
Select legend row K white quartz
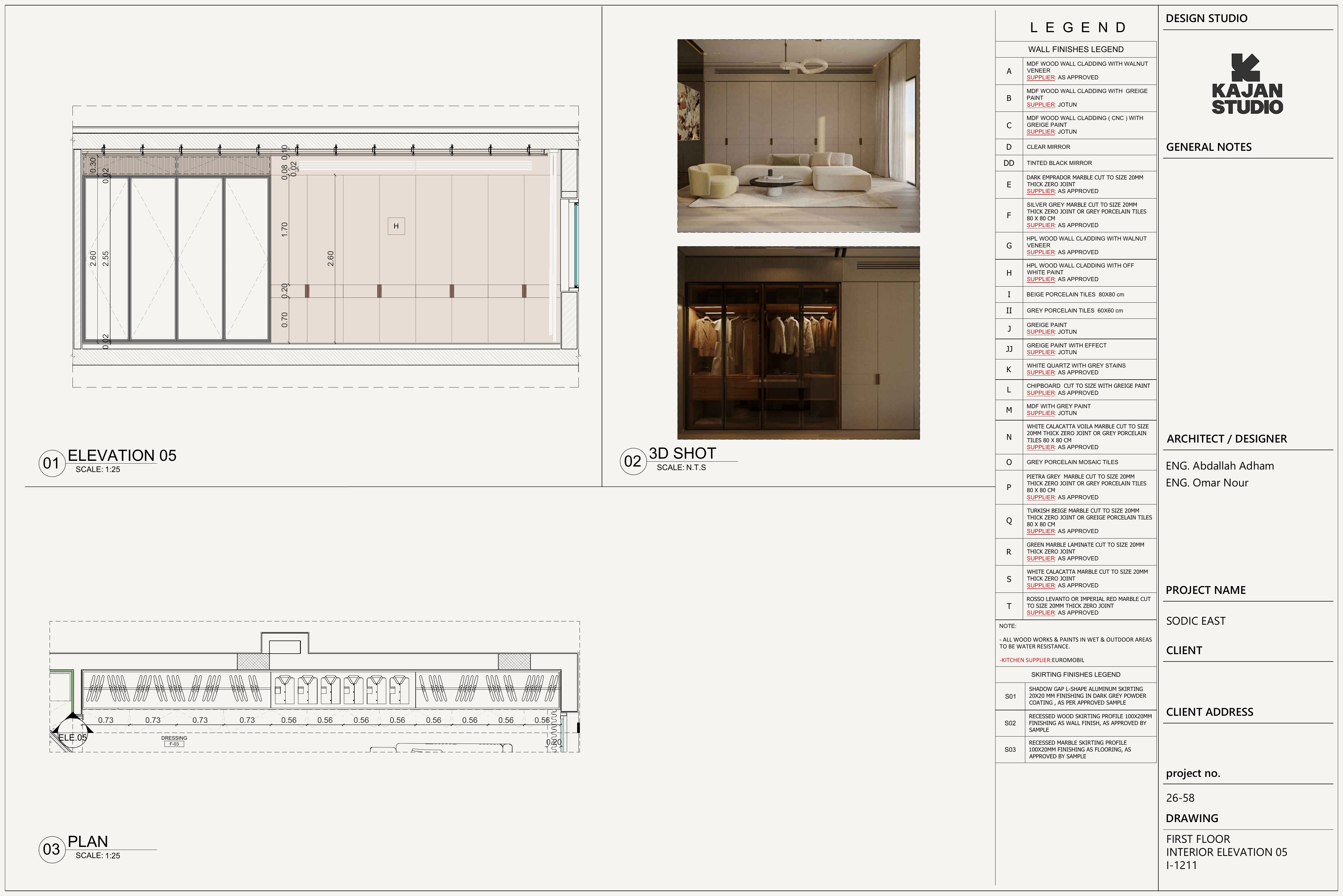[1075, 369]
